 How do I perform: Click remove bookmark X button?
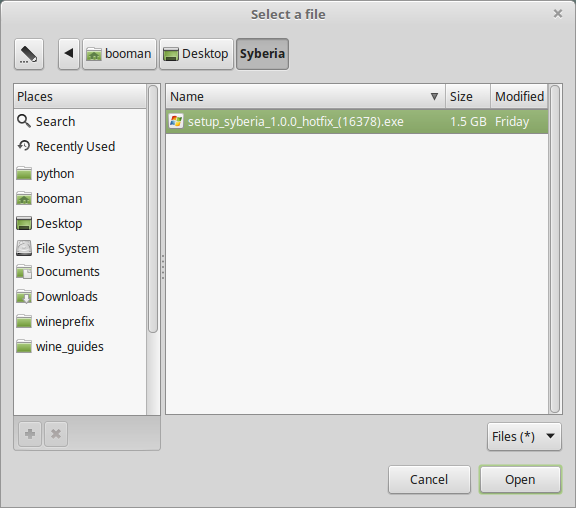coord(56,434)
